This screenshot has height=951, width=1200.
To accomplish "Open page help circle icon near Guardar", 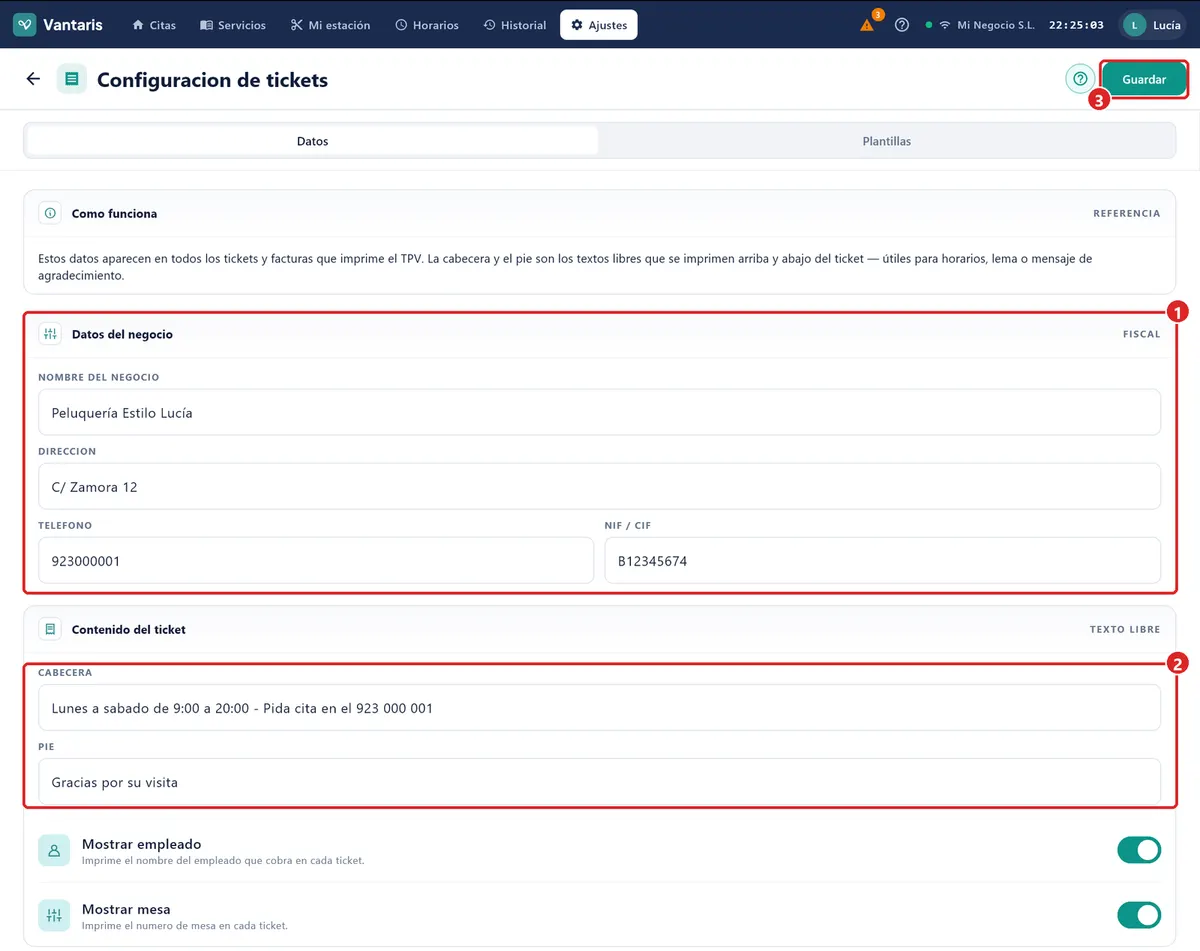I will [x=1080, y=79].
